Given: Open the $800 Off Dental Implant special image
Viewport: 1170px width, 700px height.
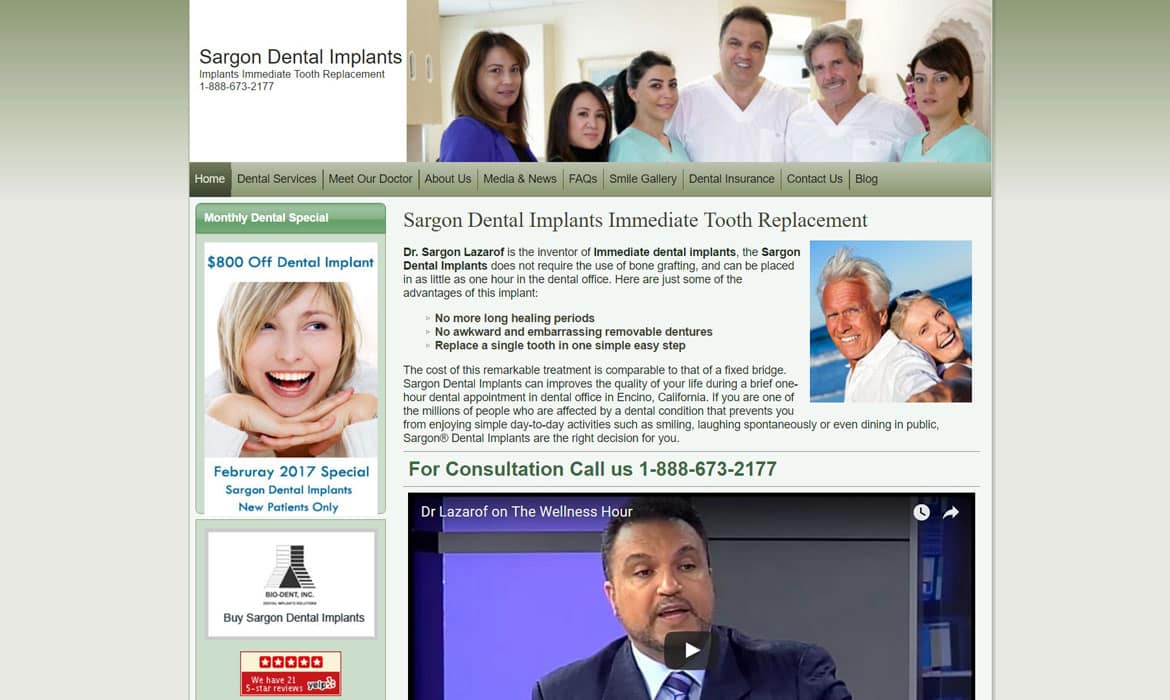Looking at the screenshot, I should point(291,378).
